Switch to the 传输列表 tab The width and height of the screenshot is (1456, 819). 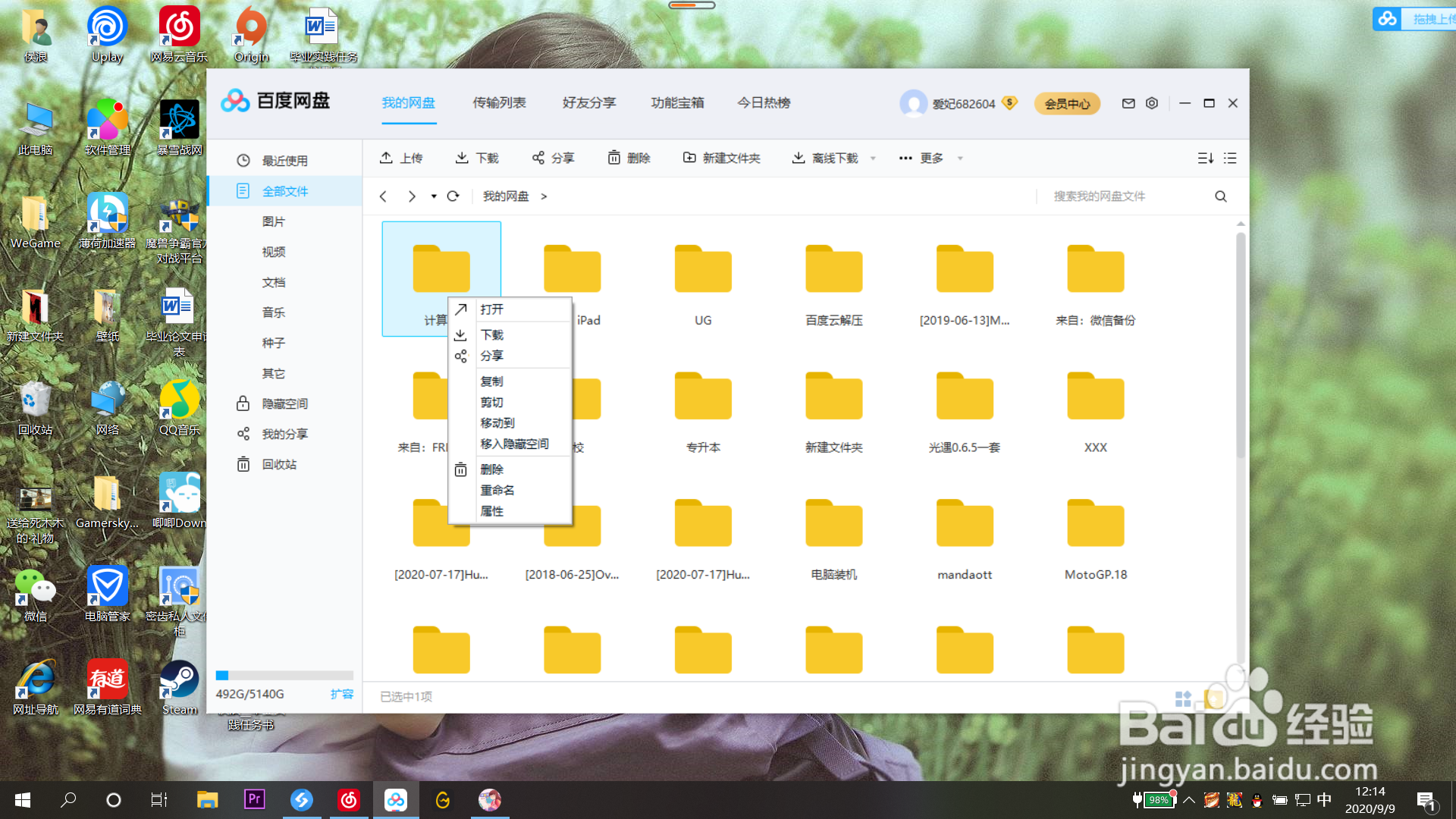click(x=499, y=102)
